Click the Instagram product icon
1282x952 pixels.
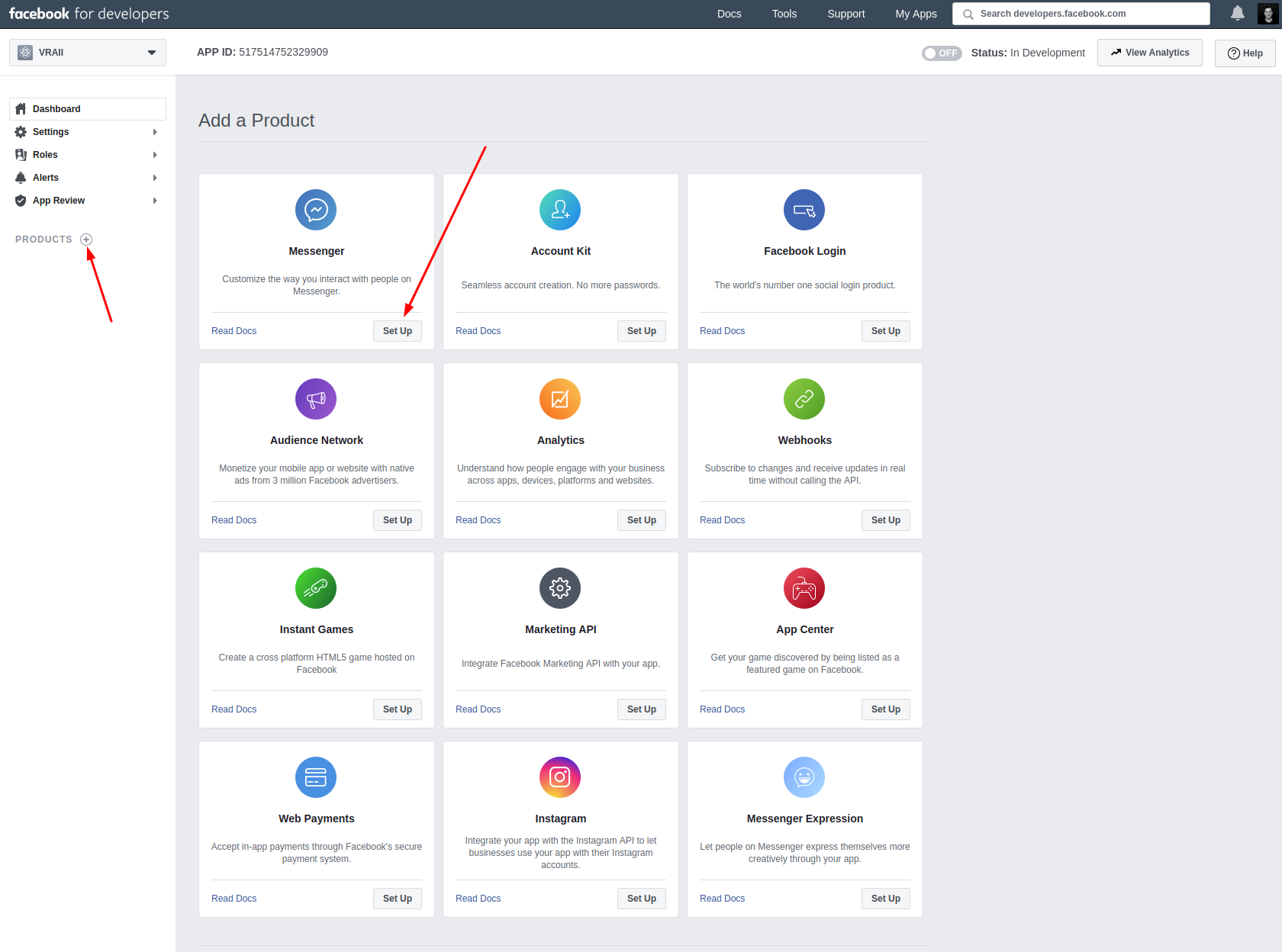pos(560,777)
